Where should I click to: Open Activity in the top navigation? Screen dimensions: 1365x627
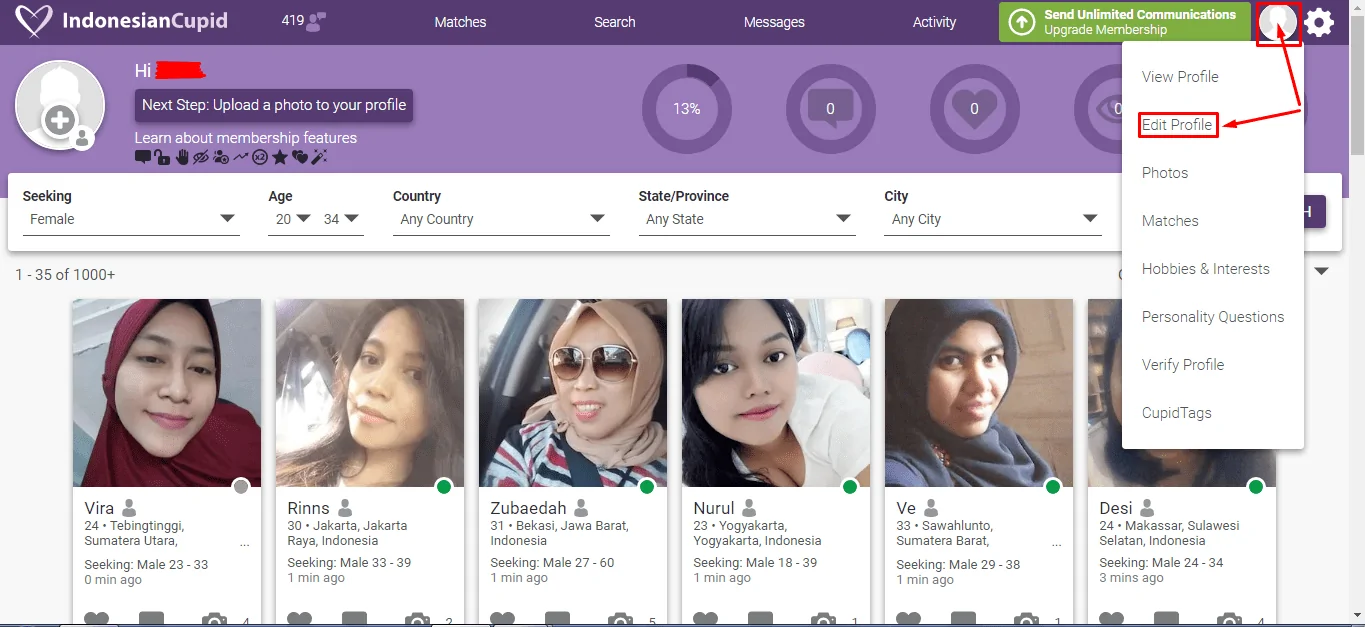point(935,22)
